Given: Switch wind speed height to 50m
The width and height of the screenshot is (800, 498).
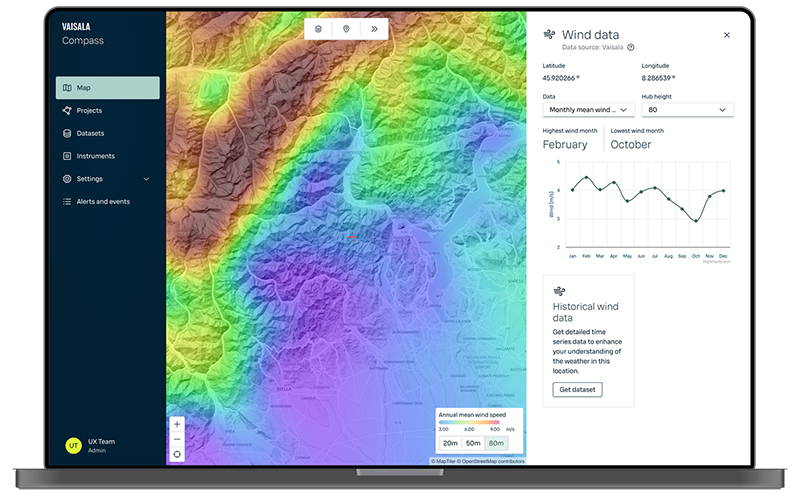Looking at the screenshot, I should [x=473, y=443].
